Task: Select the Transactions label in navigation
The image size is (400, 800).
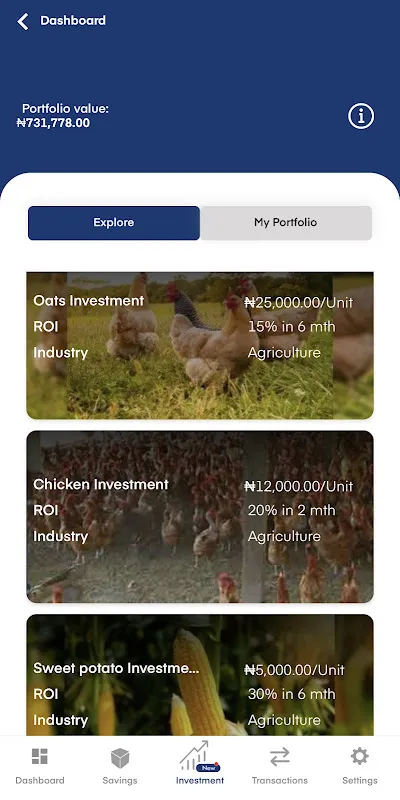Action: 280,781
